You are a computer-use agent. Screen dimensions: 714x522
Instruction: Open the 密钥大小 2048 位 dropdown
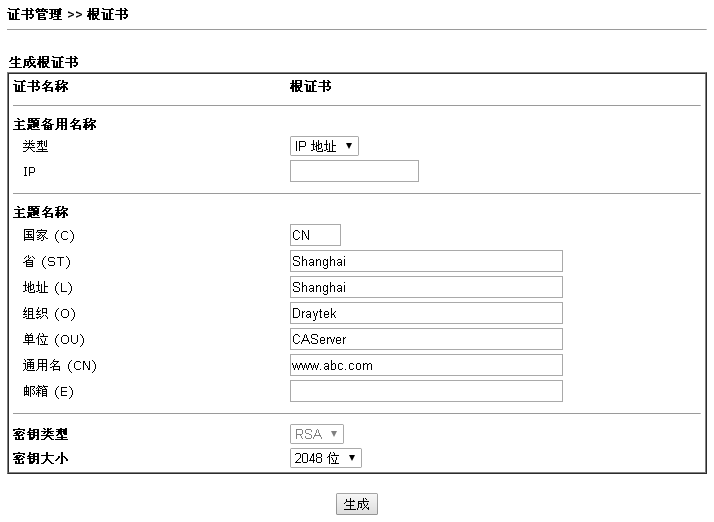[326, 458]
